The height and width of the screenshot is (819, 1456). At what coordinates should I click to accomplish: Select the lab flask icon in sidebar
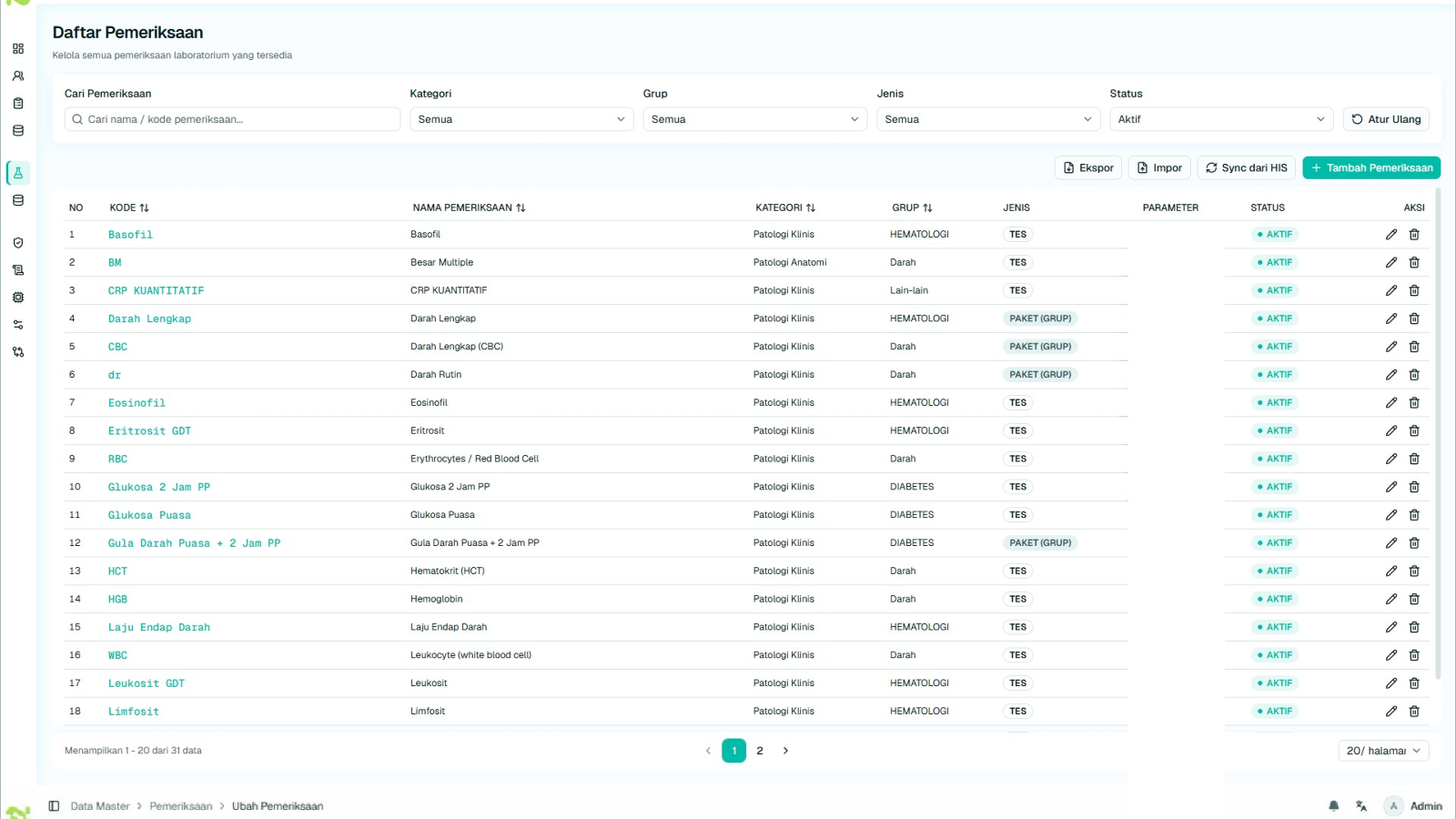18,173
